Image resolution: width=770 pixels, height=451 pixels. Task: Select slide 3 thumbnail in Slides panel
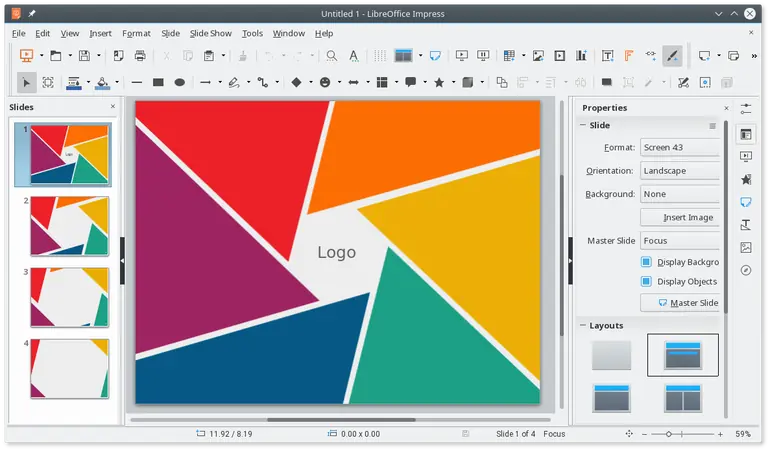click(x=69, y=297)
